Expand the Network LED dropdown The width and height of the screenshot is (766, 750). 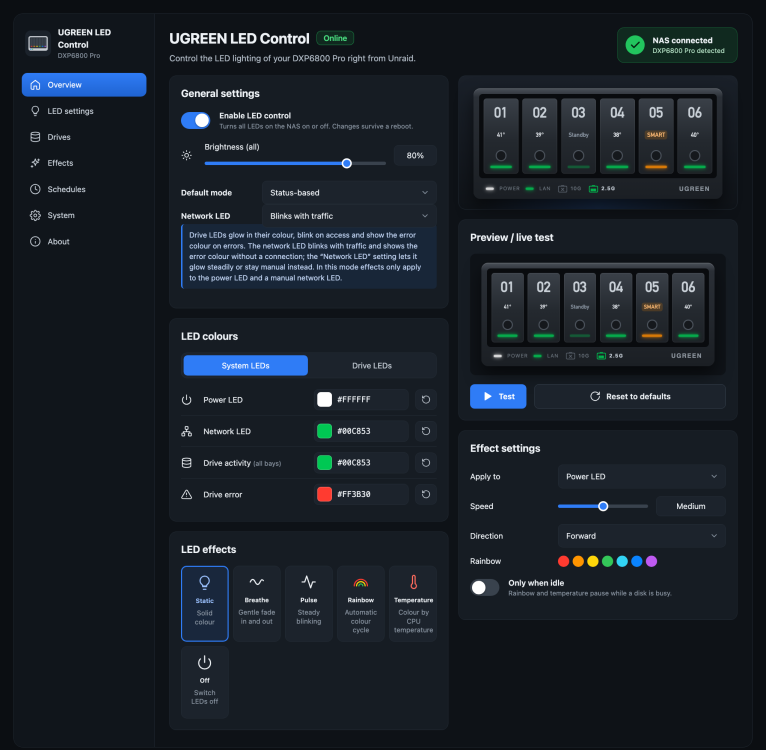[x=349, y=215]
